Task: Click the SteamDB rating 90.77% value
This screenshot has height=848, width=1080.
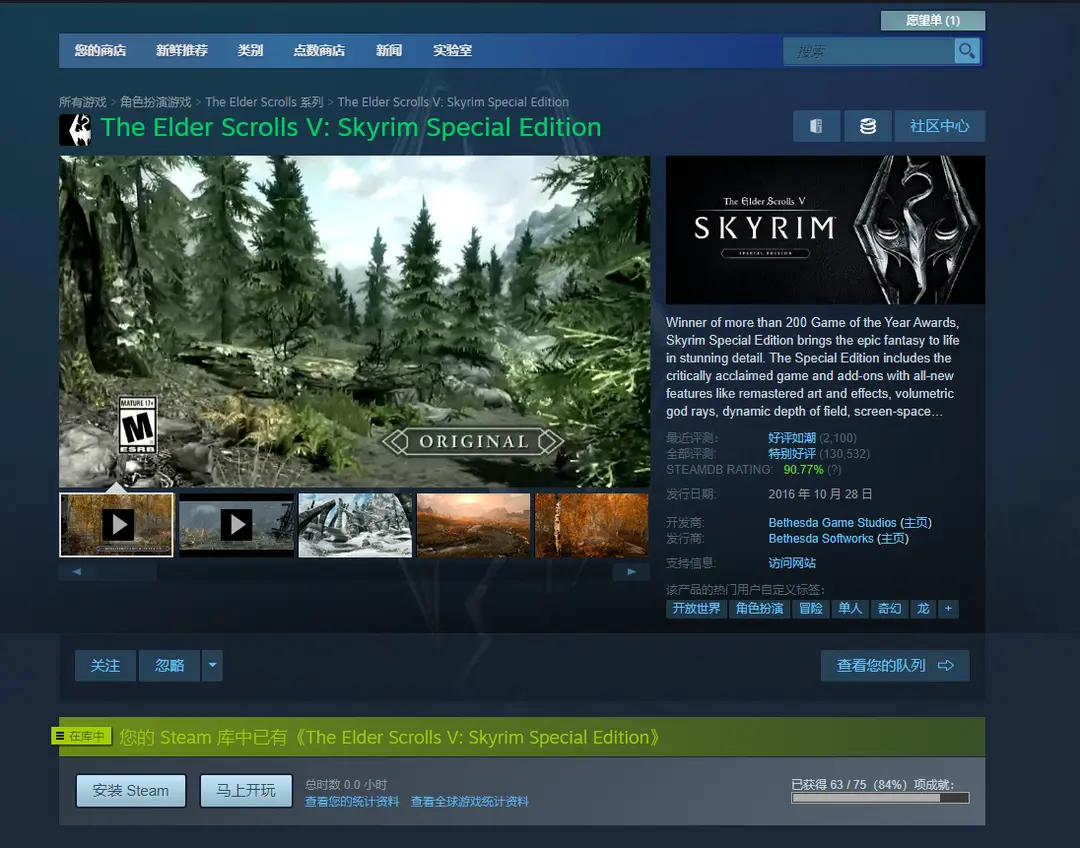Action: (803, 470)
